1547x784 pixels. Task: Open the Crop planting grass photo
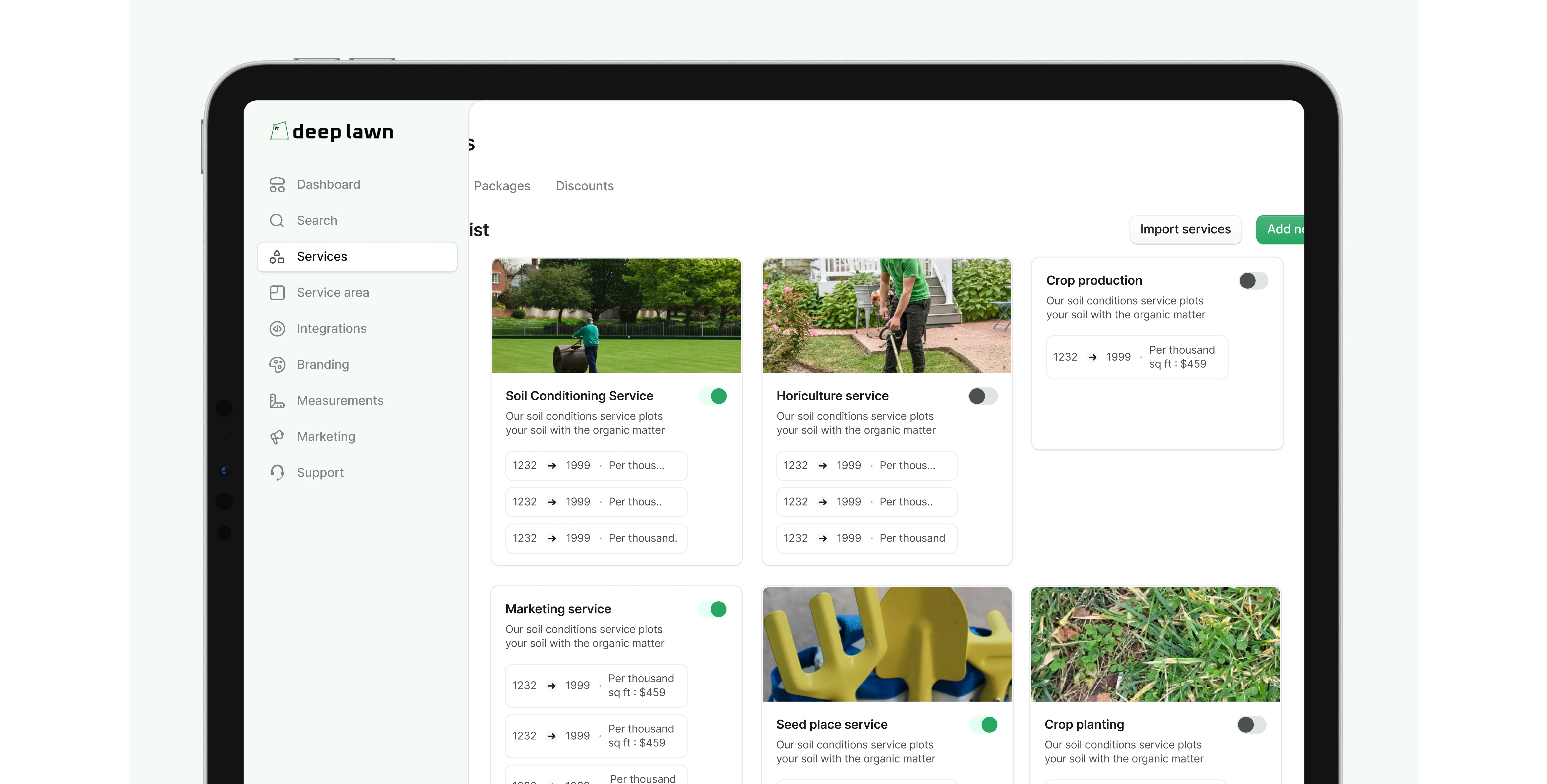click(x=1155, y=644)
